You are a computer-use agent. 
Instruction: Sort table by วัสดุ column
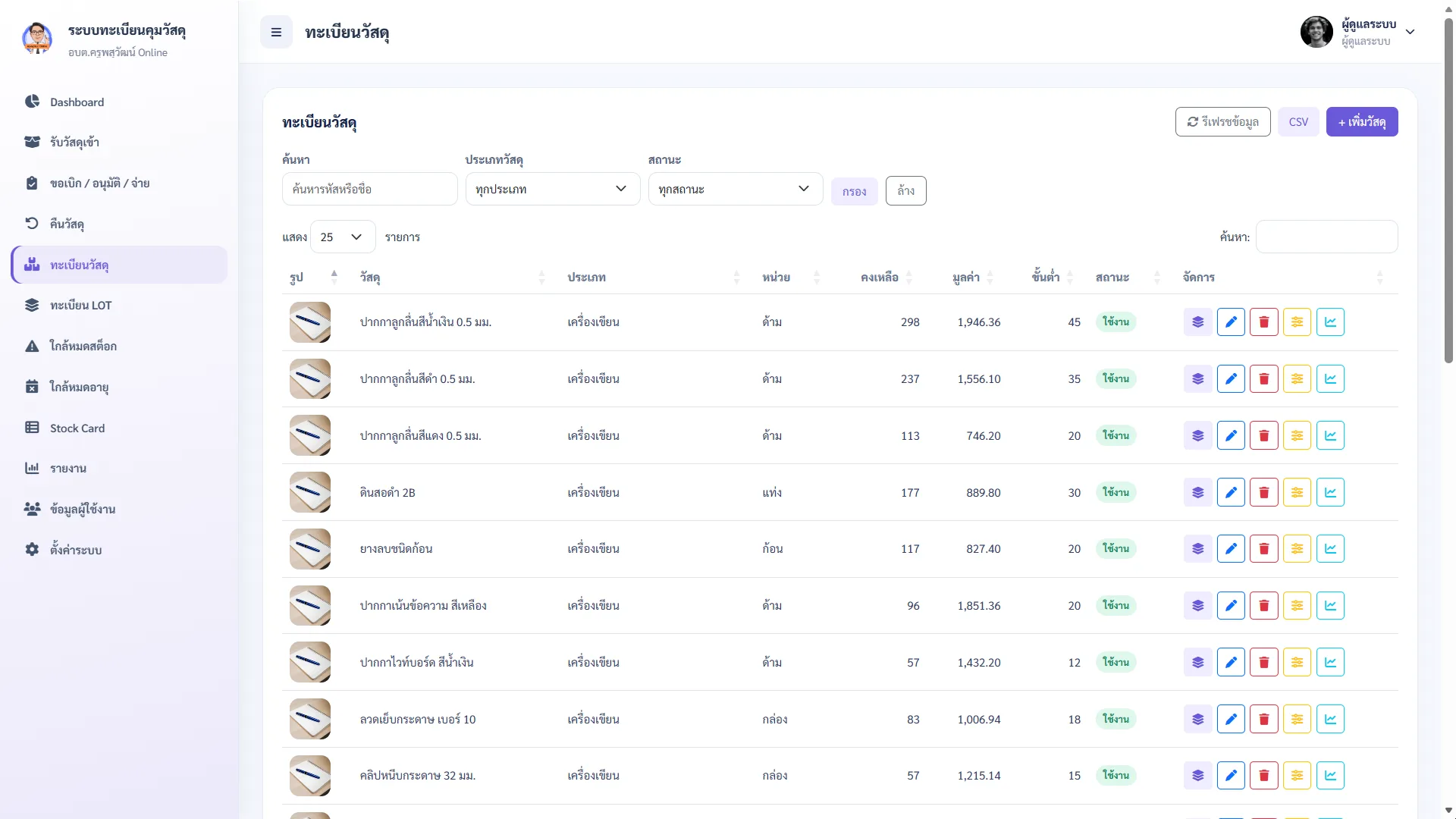pyautogui.click(x=453, y=278)
